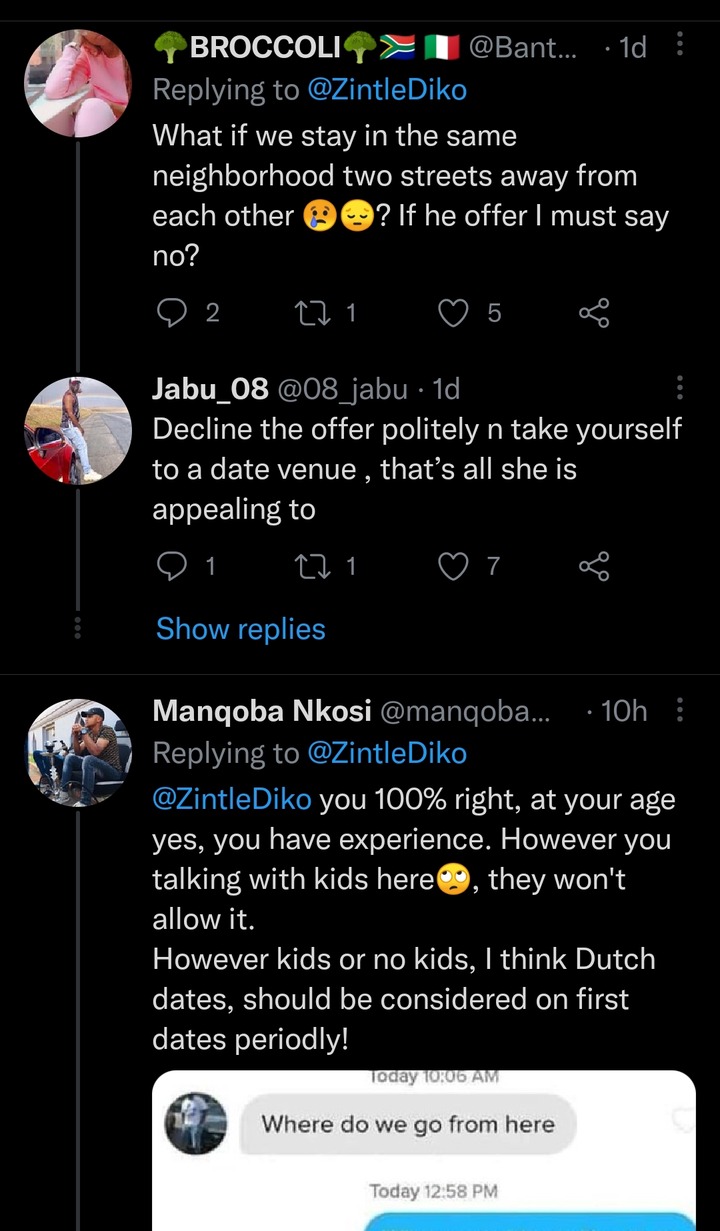
Task: Open @ZintleDiko link in BROCCOLI's reply
Action: point(387,90)
